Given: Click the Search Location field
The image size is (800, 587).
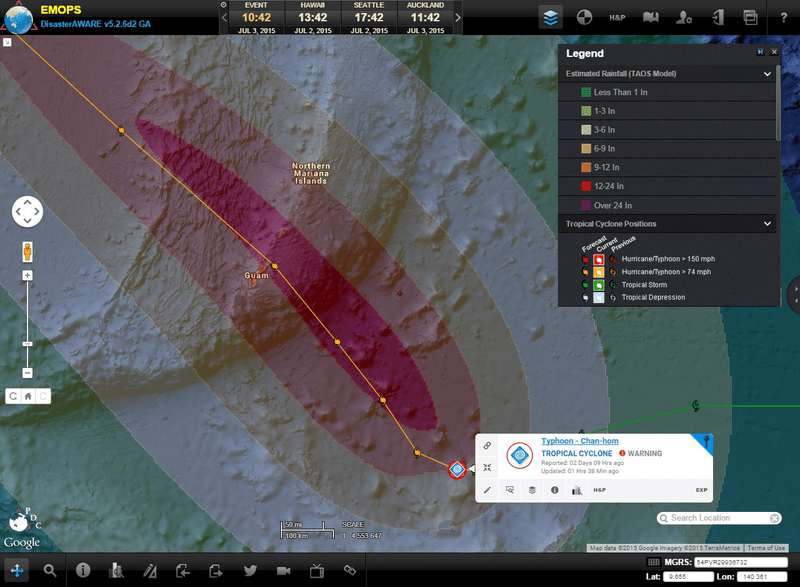Looking at the screenshot, I should point(715,518).
